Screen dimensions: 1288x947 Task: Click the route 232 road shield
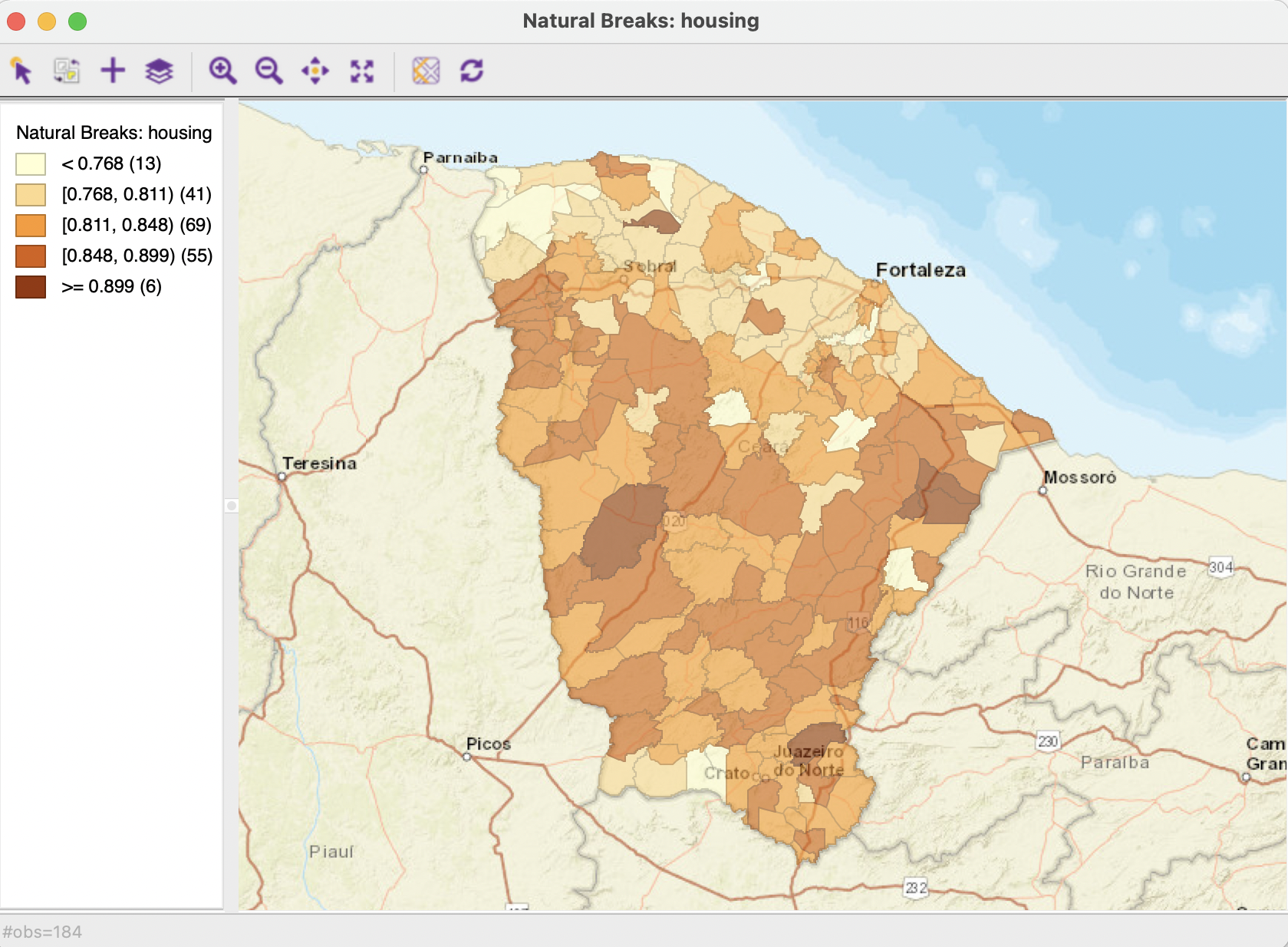coord(916,888)
